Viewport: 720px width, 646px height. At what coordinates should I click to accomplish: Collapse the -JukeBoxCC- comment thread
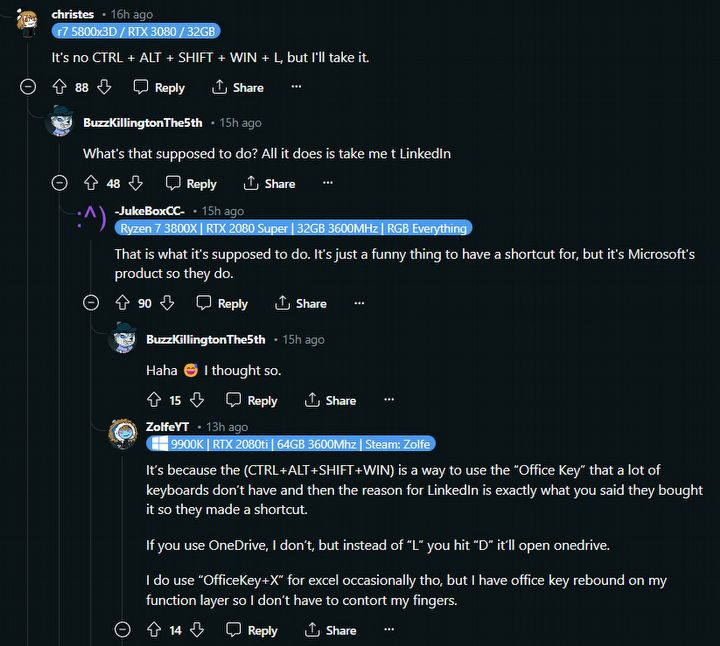click(x=91, y=303)
